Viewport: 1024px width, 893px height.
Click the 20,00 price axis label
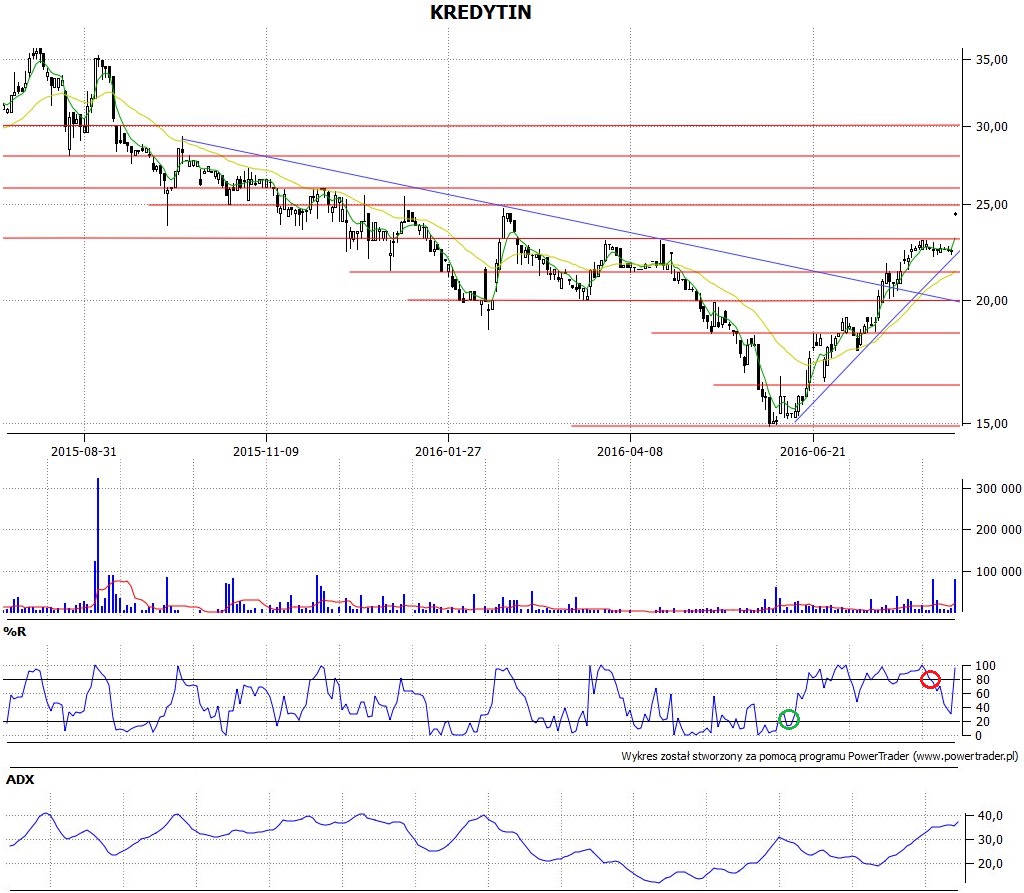[991, 300]
